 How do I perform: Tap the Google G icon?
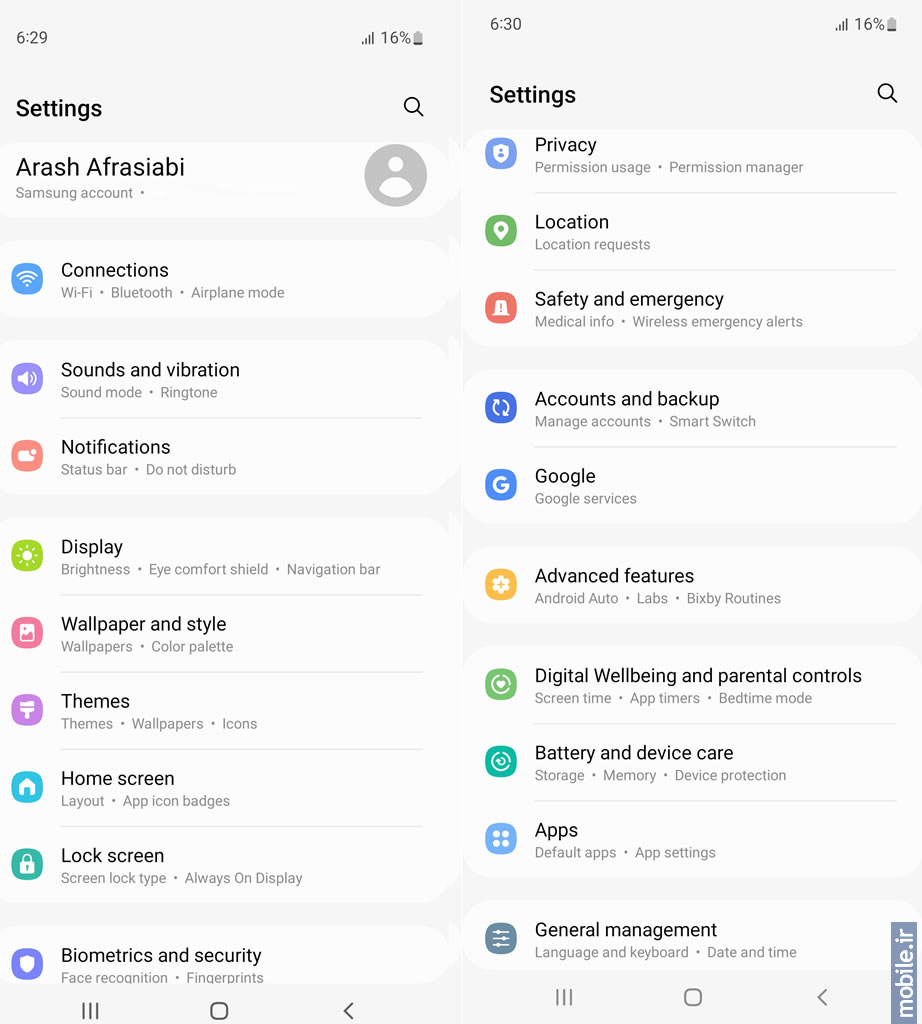pyautogui.click(x=501, y=485)
